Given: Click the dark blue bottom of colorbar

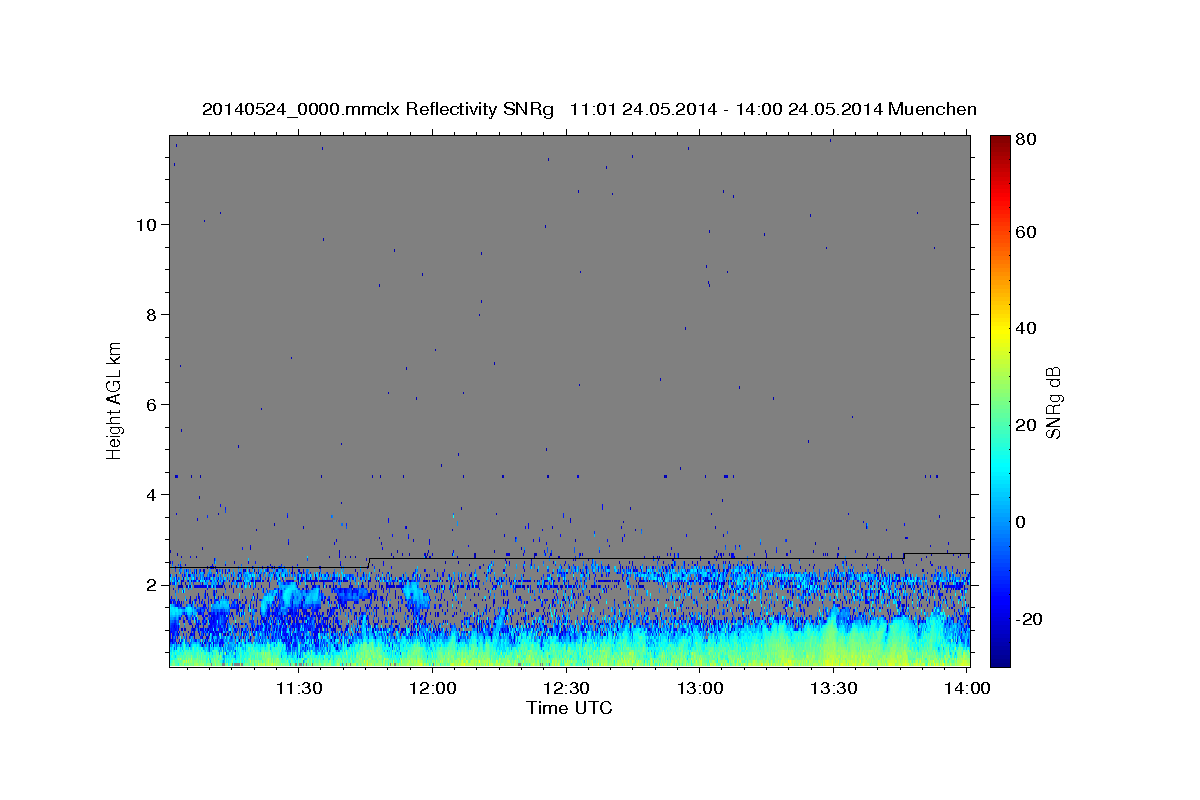Looking at the screenshot, I should tap(1000, 658).
